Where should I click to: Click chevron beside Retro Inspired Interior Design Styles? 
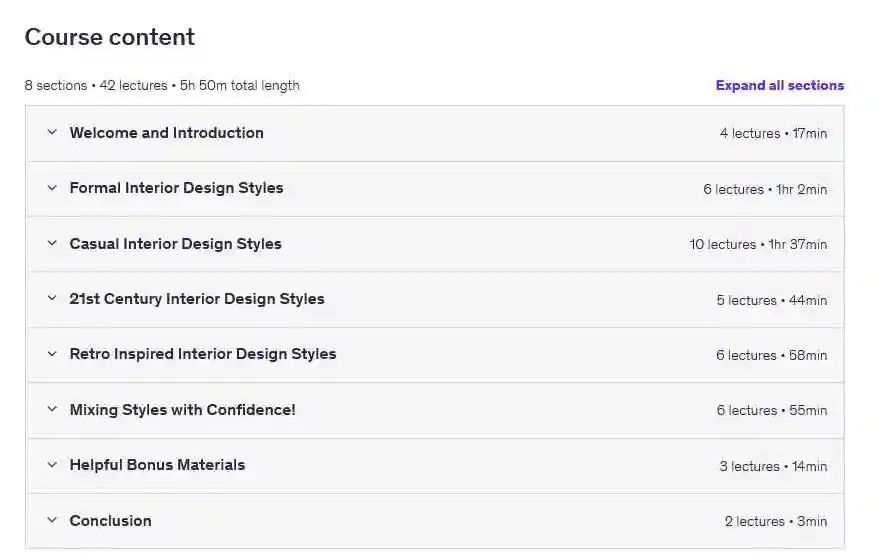[52, 354]
